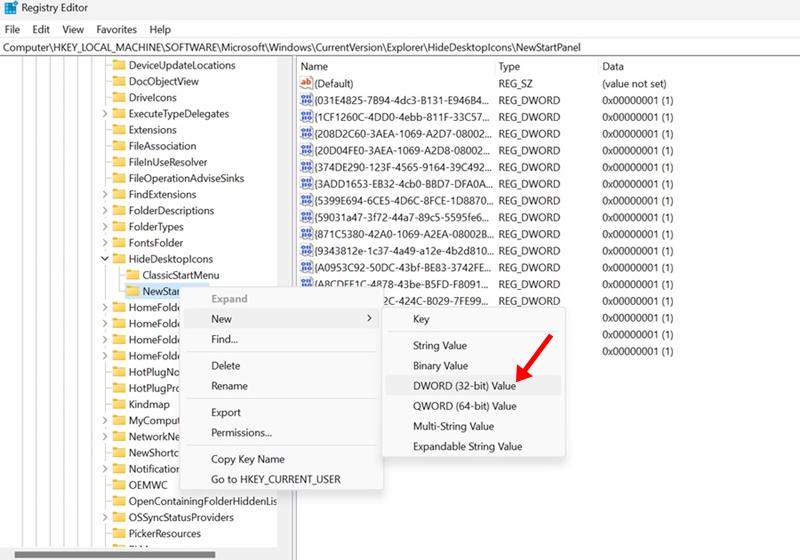Click the Registry Editor app icon in title bar
The height and width of the screenshot is (560, 800).
pos(10,8)
